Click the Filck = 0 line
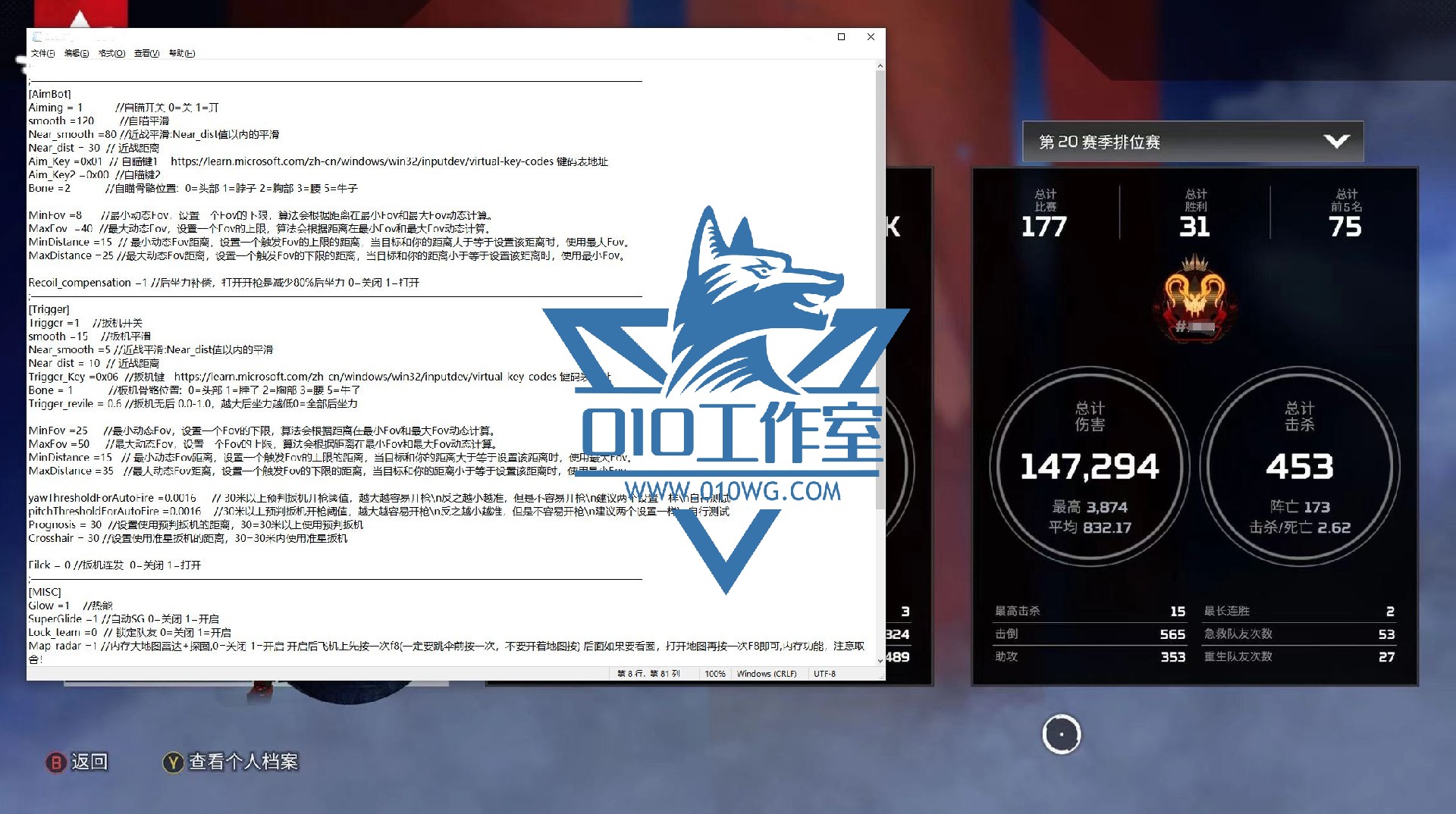The image size is (1456, 814). click(115, 565)
